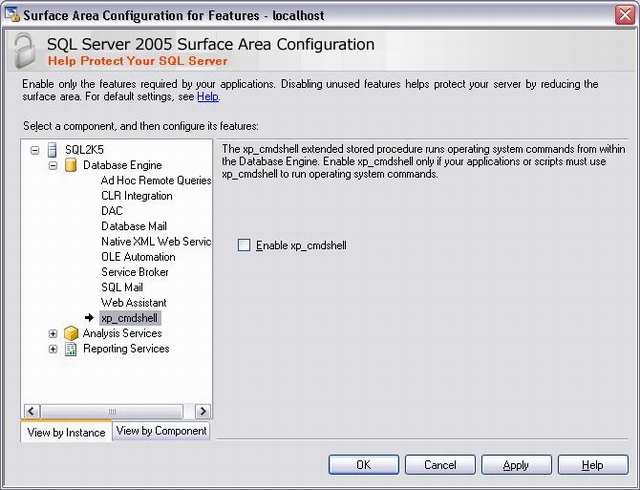Select CLR Integration in the tree
Viewport: 640px width, 490px height.
pyautogui.click(x=137, y=196)
